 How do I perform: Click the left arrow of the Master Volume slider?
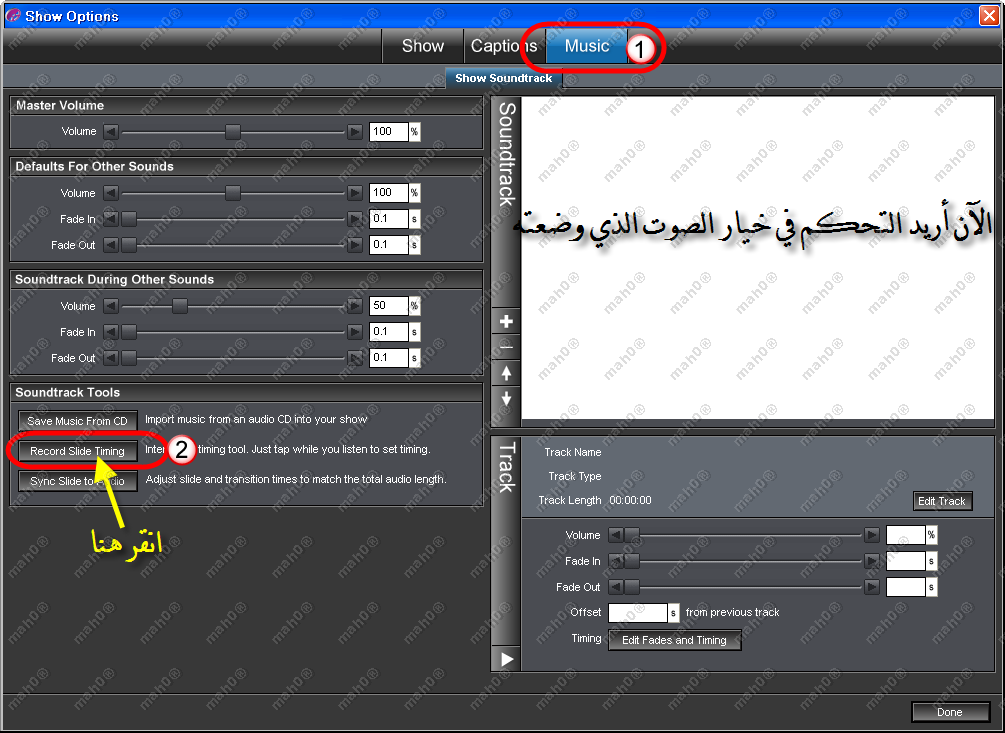[111, 132]
